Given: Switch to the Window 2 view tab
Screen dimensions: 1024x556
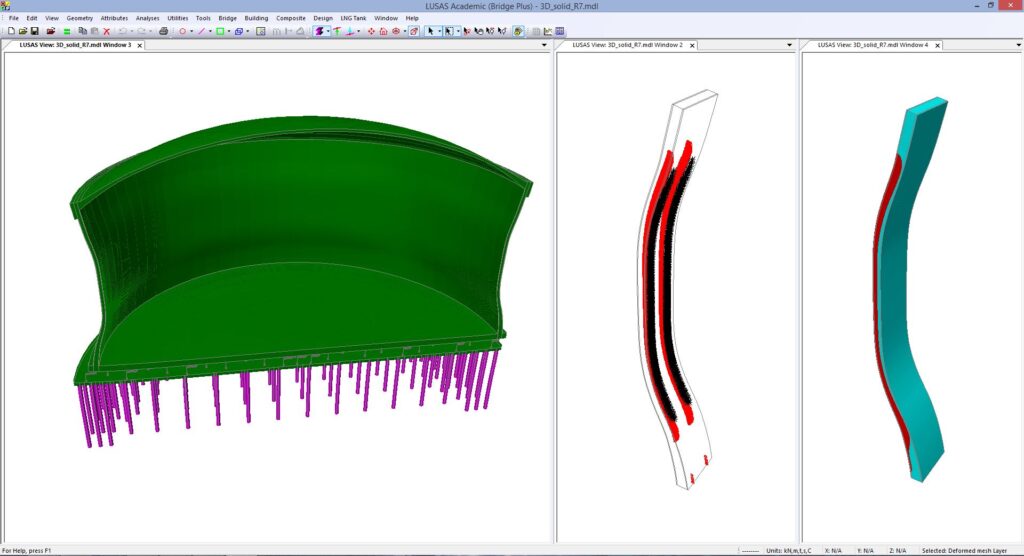Looking at the screenshot, I should point(627,45).
